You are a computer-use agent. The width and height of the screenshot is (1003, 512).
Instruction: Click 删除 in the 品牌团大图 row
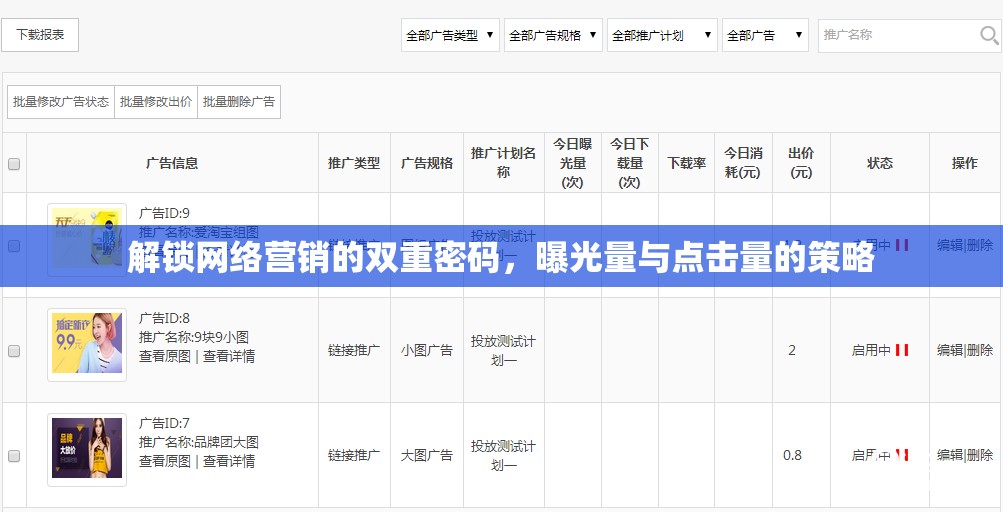980,455
